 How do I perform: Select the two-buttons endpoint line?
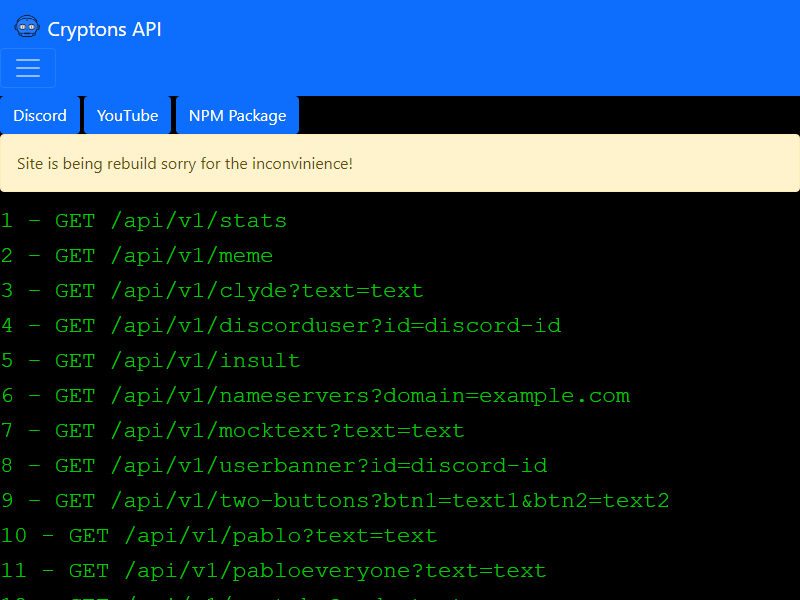(335, 501)
